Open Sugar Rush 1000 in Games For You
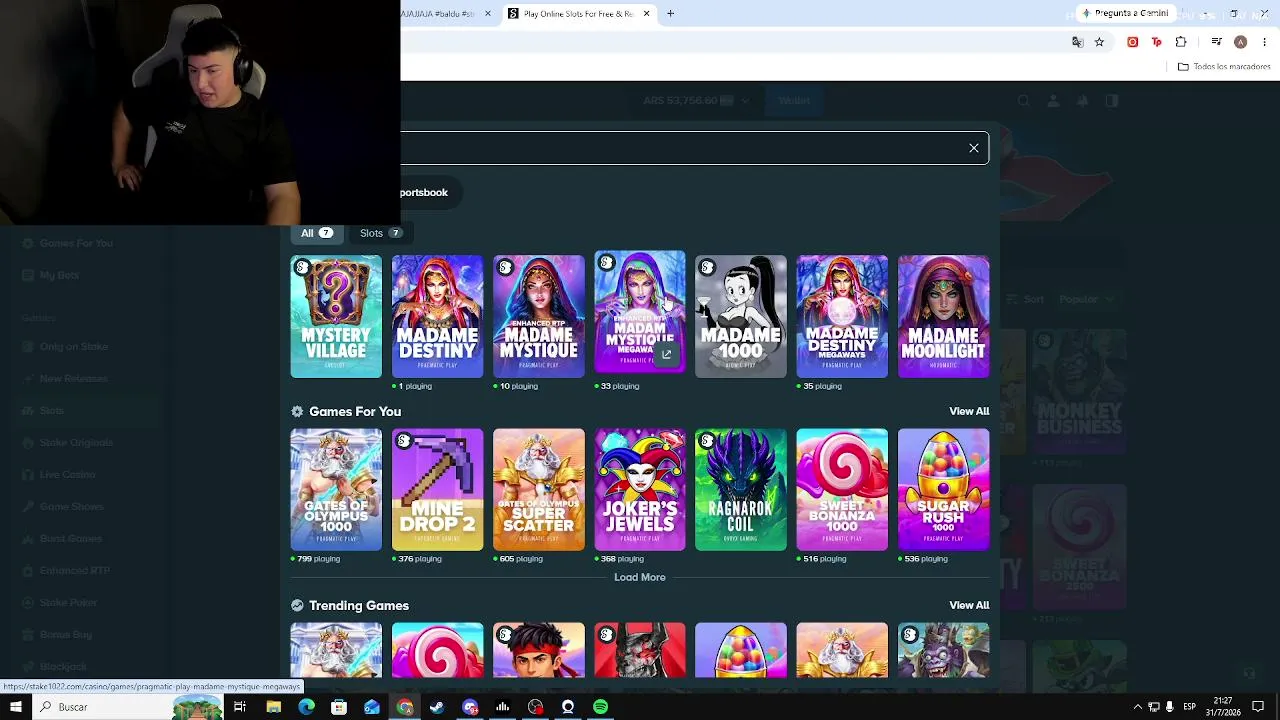 [943, 490]
